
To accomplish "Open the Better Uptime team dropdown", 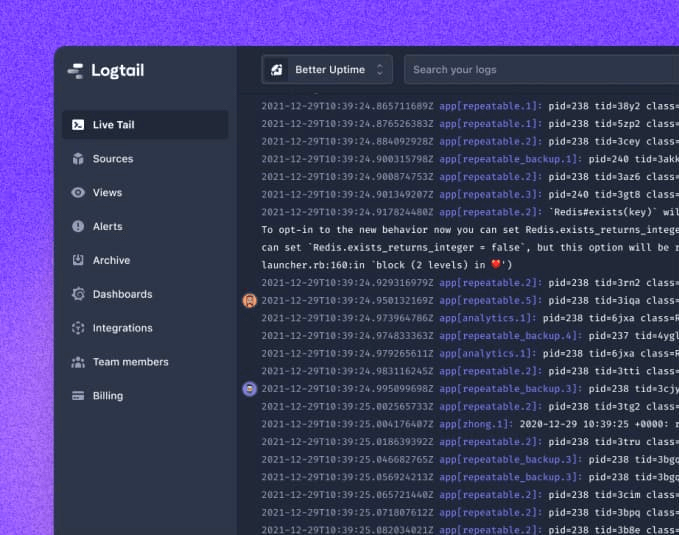I will coord(328,70).
